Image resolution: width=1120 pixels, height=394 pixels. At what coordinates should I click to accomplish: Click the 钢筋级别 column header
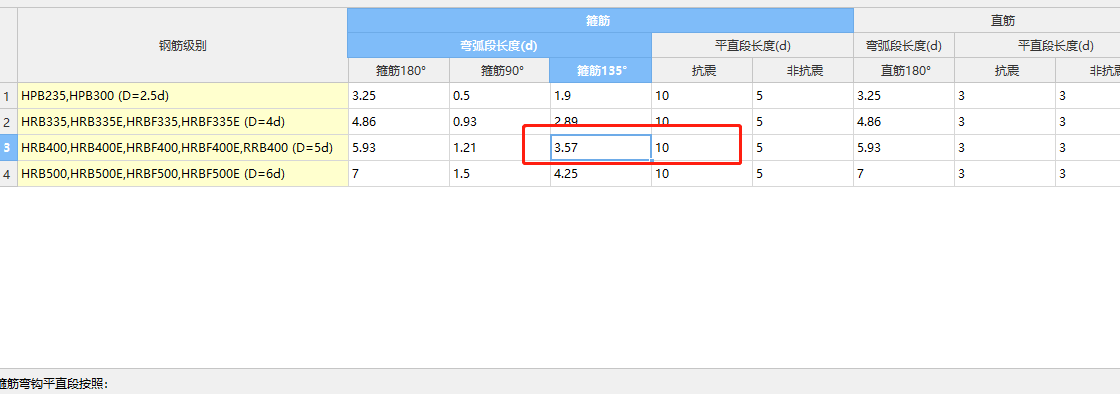pyautogui.click(x=183, y=46)
